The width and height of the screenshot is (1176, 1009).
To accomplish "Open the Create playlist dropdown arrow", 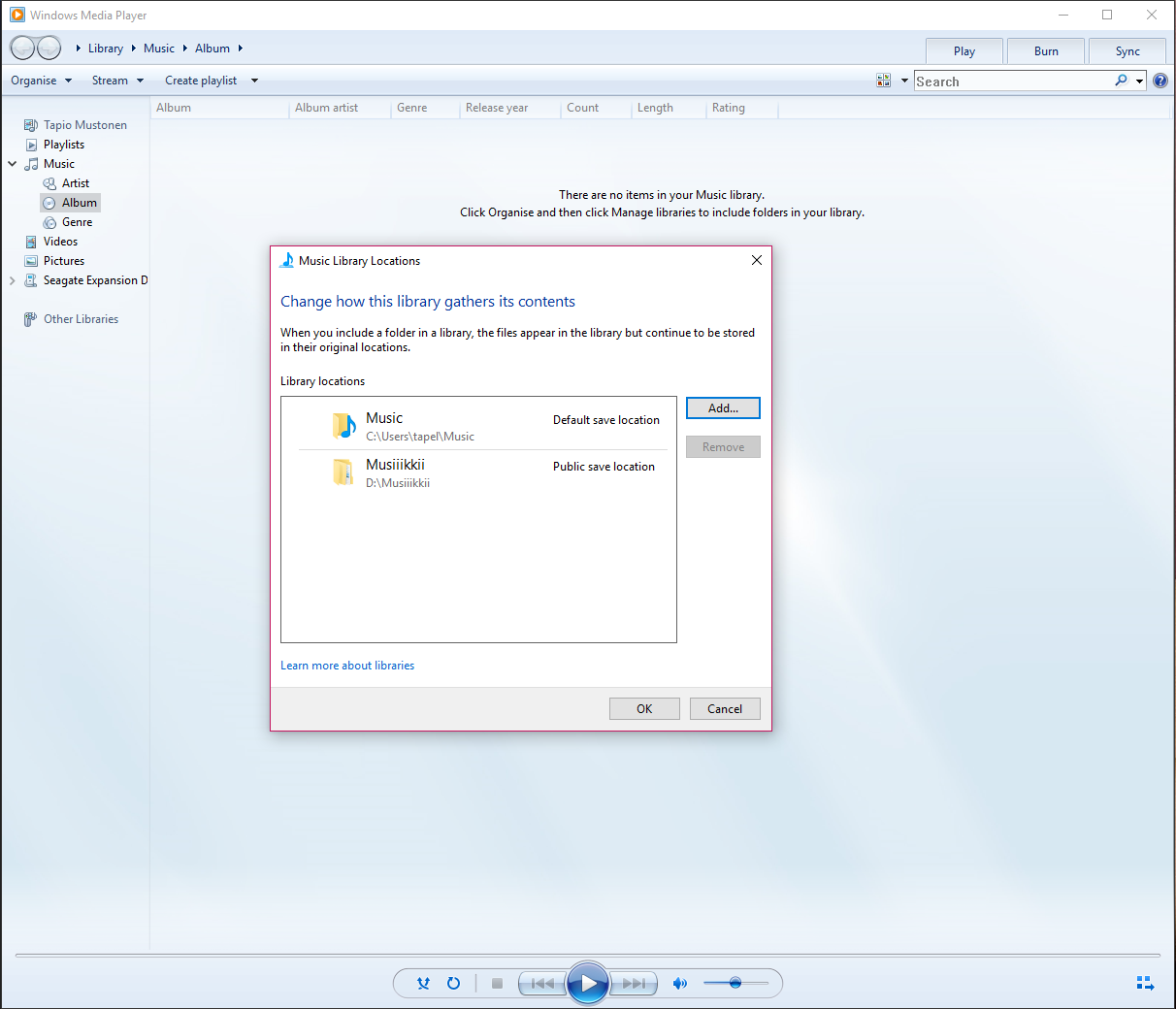I will click(x=254, y=81).
